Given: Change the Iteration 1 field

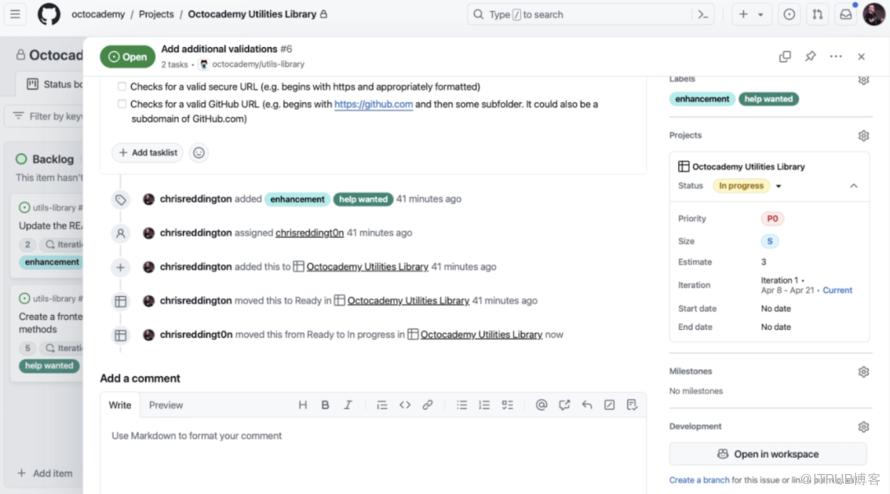Looking at the screenshot, I should tap(807, 285).
